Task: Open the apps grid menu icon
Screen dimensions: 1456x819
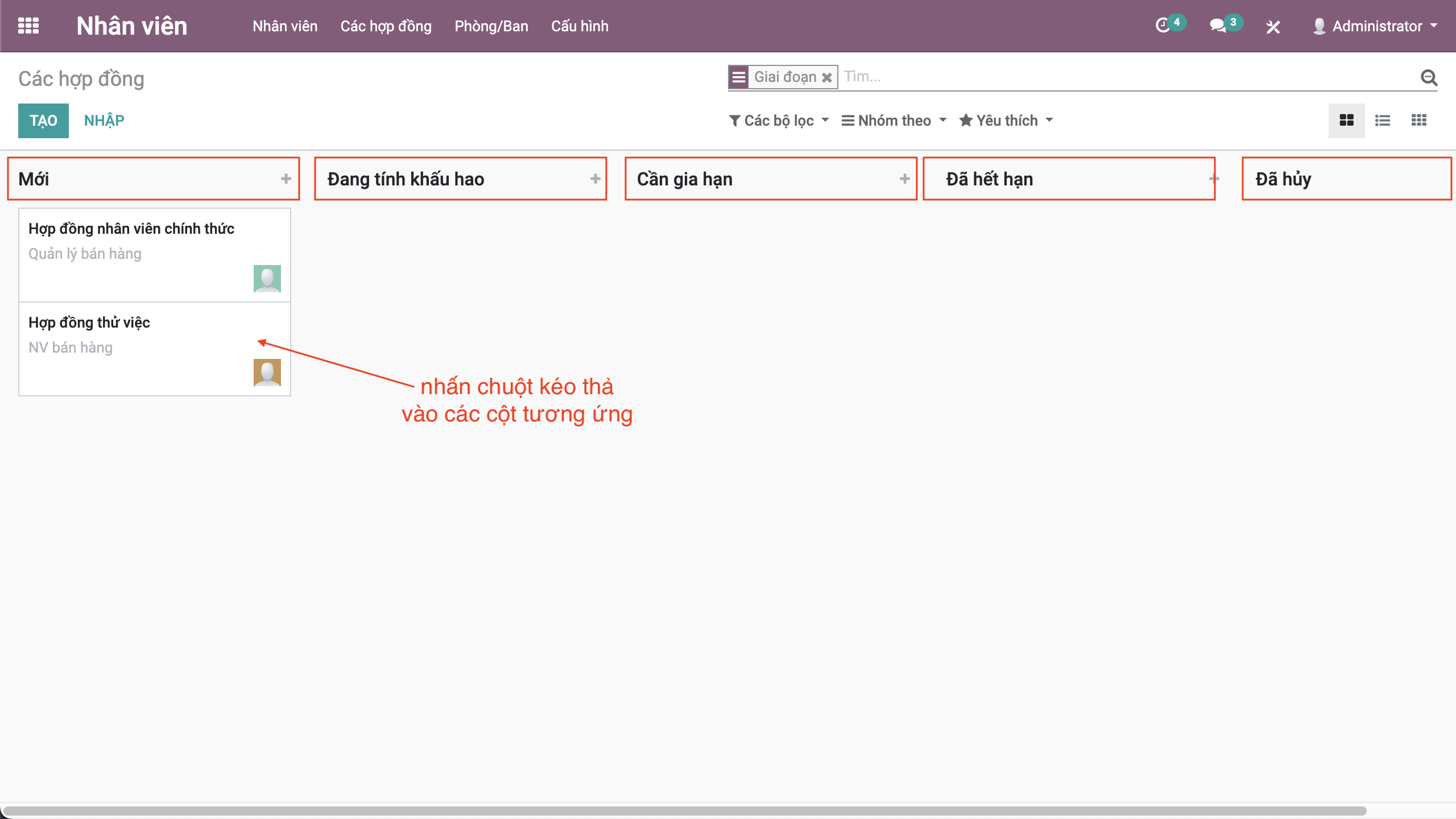Action: tap(28, 26)
